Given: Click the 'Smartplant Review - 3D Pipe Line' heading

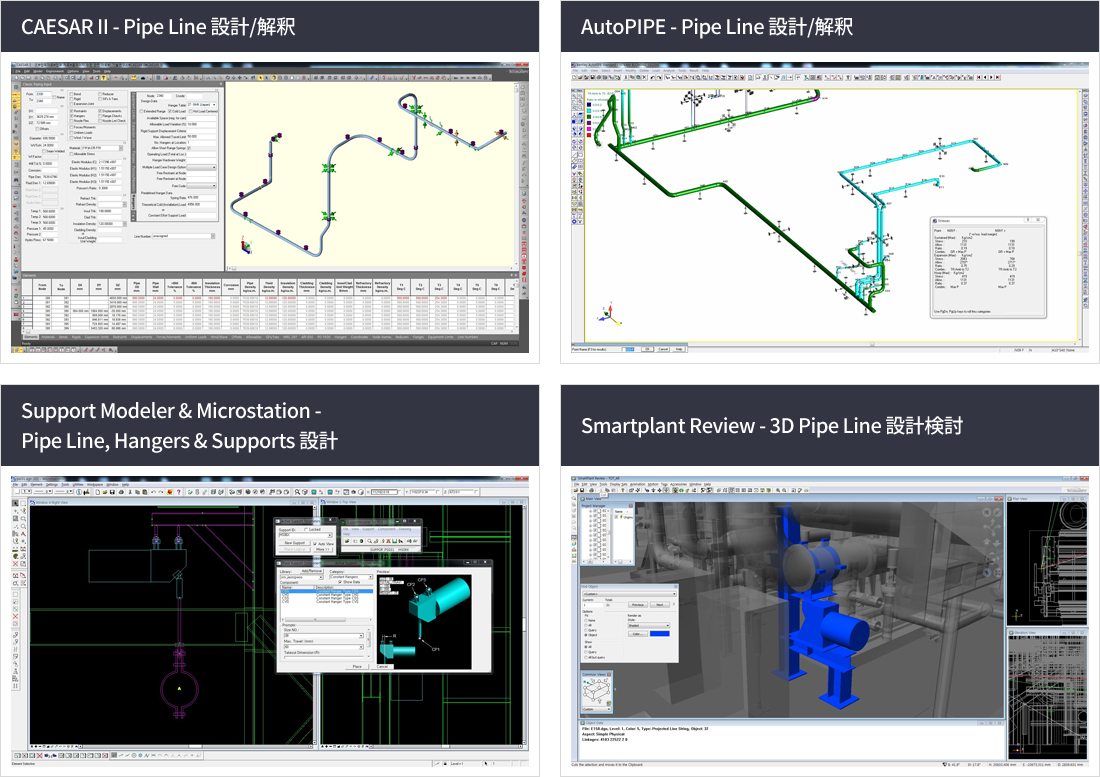Looking at the screenshot, I should 772,426.
